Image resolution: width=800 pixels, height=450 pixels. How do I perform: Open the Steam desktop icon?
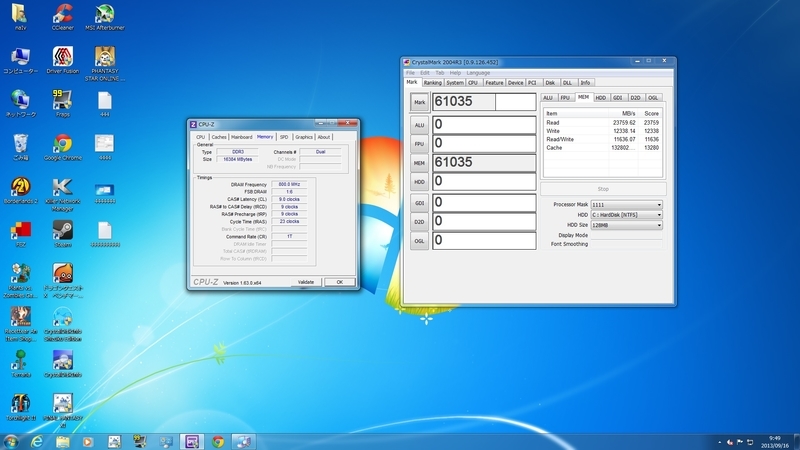click(63, 234)
